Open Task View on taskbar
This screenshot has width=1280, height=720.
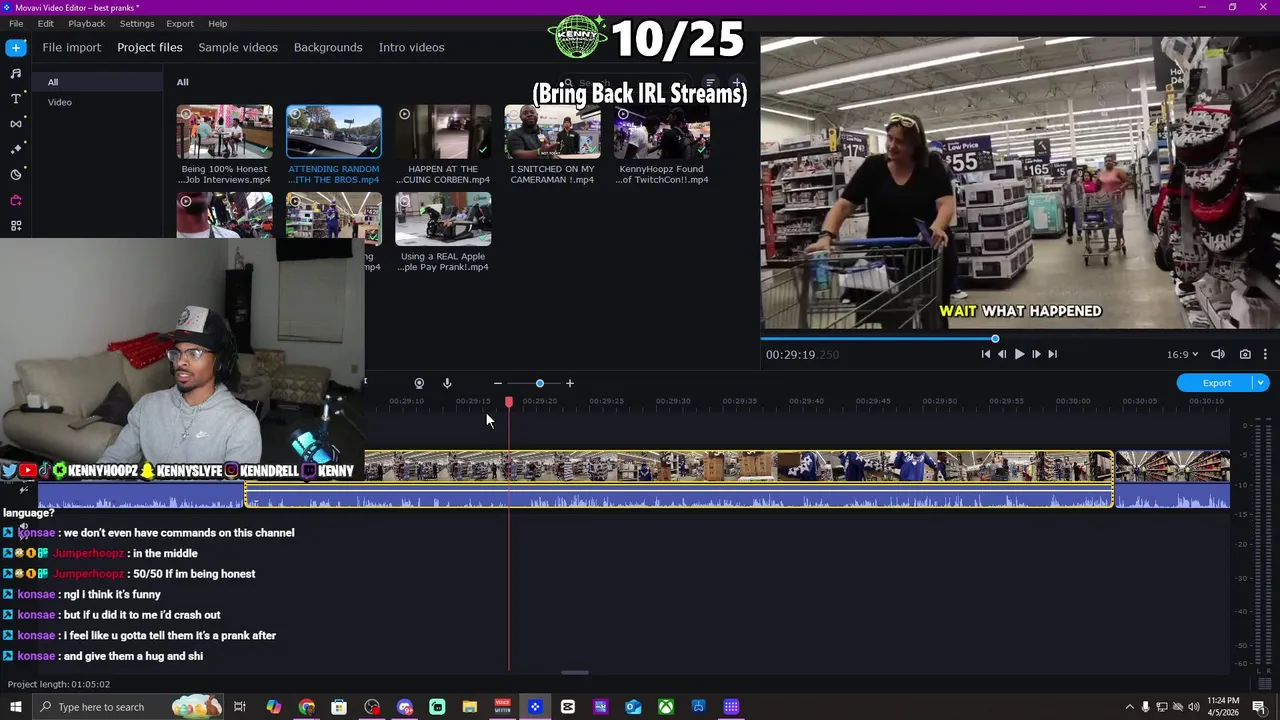pos(240,707)
